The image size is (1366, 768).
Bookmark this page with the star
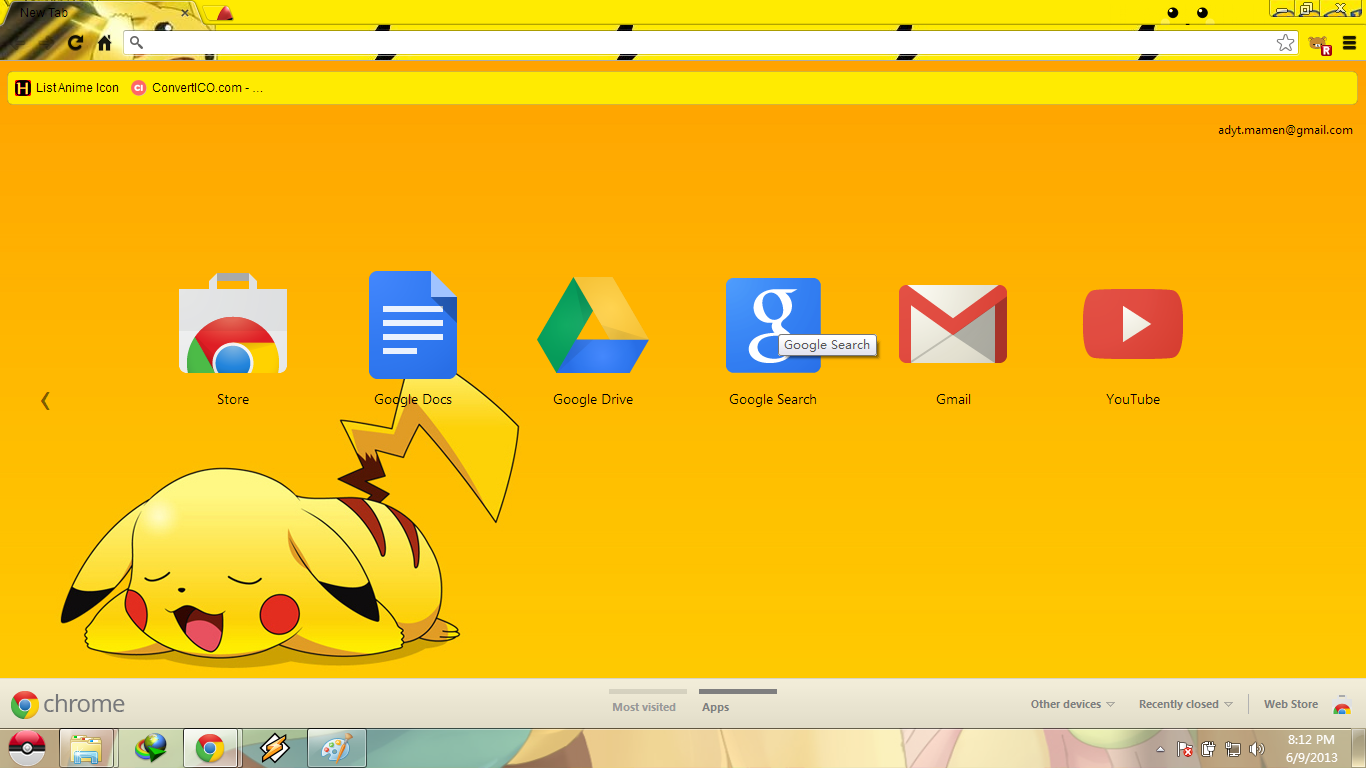click(x=1285, y=42)
